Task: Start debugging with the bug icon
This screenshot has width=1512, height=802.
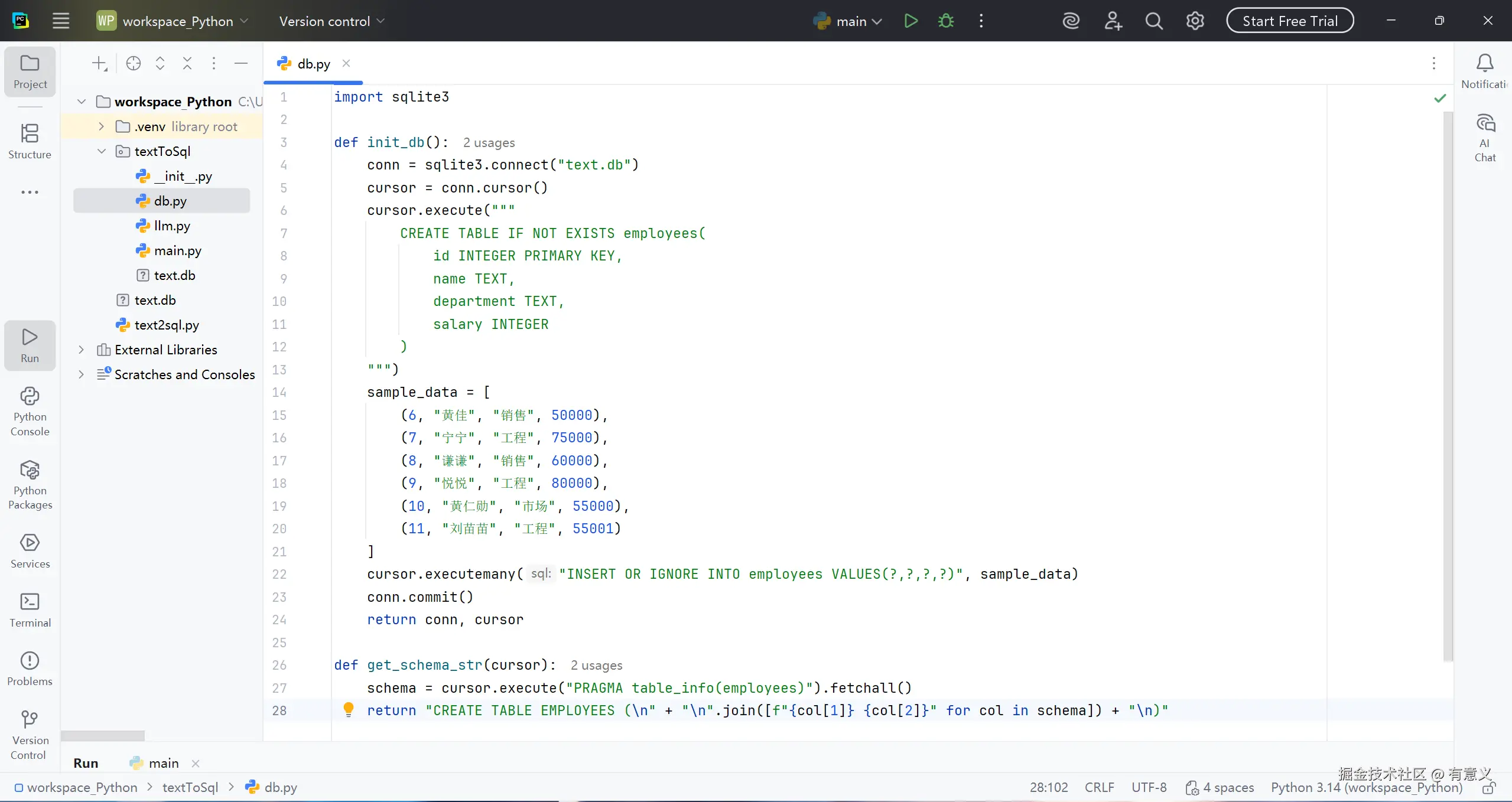Action: [x=946, y=21]
